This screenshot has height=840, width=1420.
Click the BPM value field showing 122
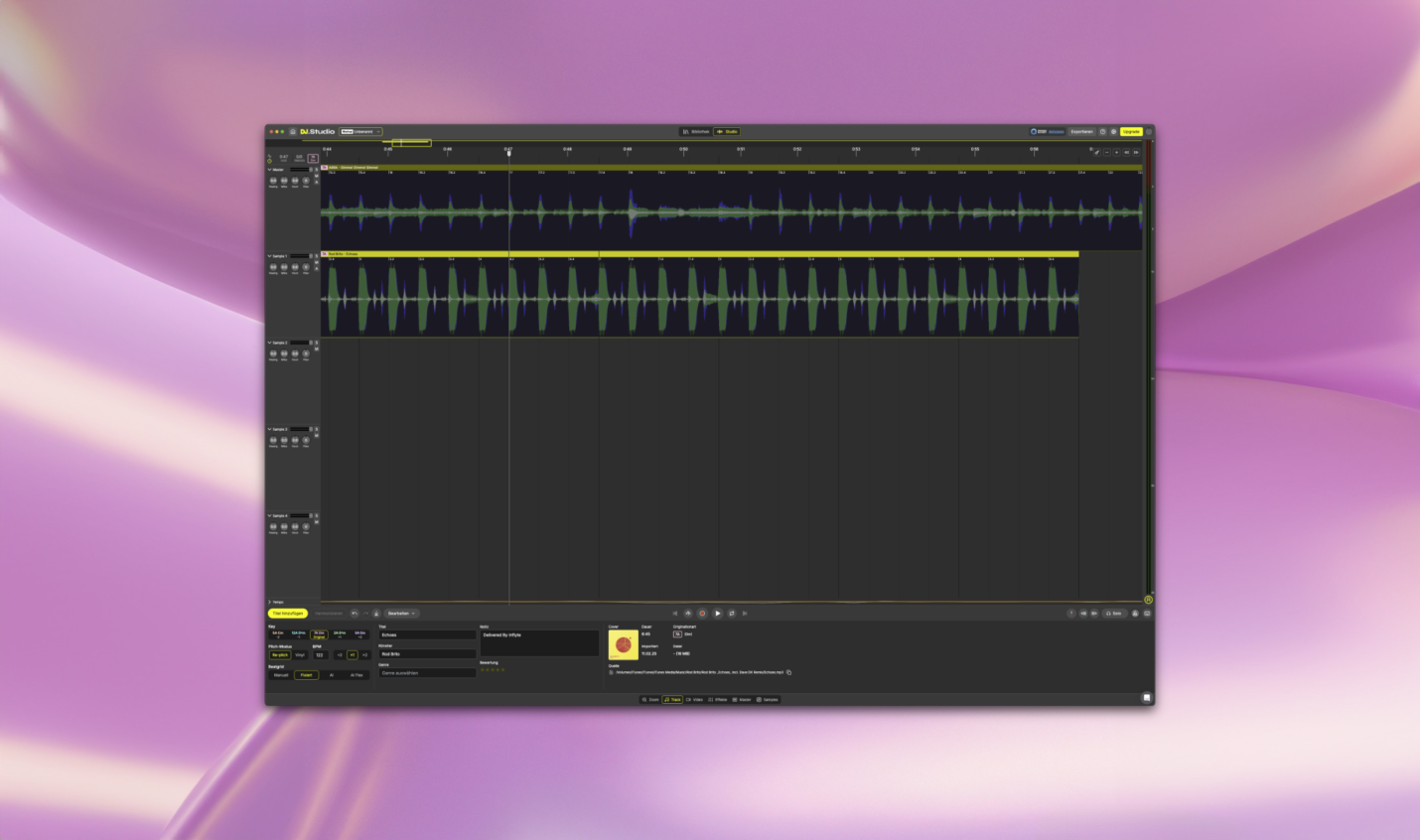[x=321, y=655]
